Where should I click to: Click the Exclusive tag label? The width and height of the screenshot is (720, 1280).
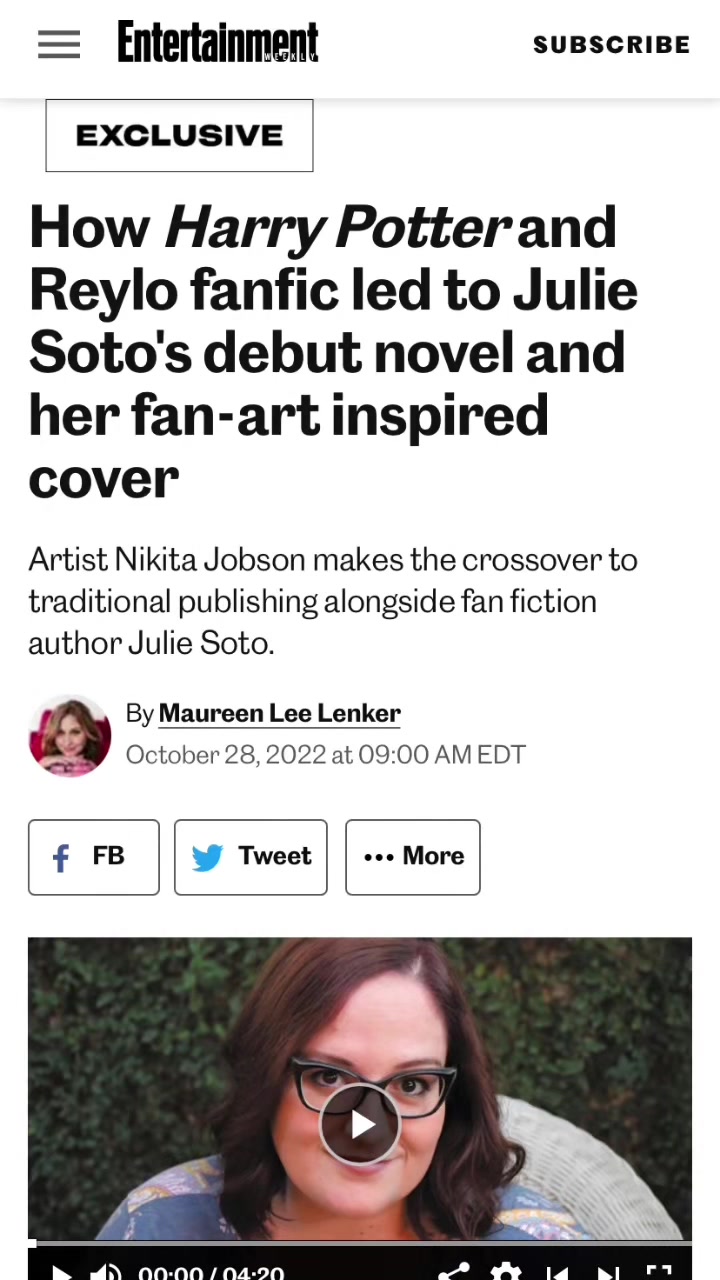click(x=179, y=136)
